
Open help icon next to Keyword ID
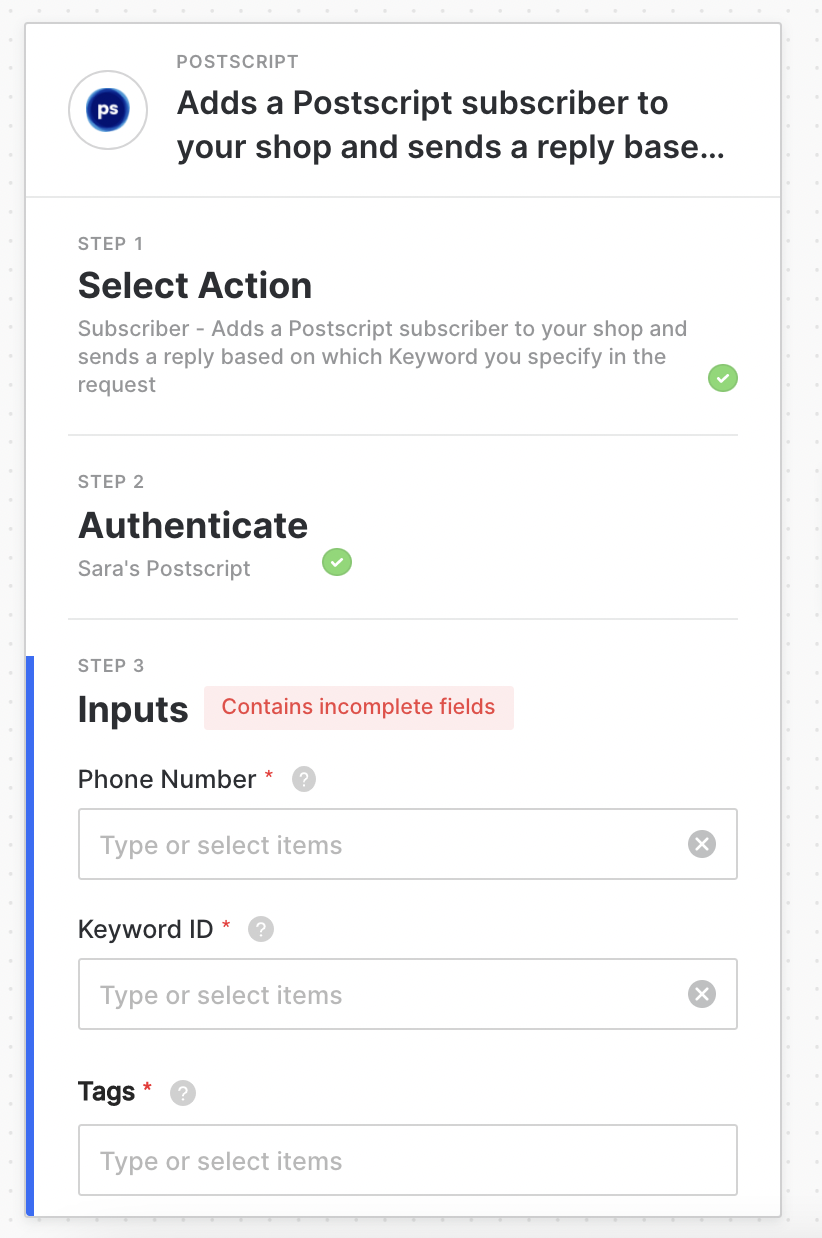tap(261, 929)
